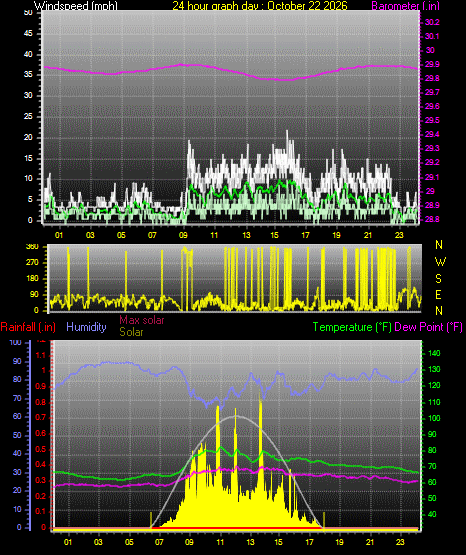The width and height of the screenshot is (466, 555).
Task: Click the "360" wind direction axis value
Action: (32, 247)
